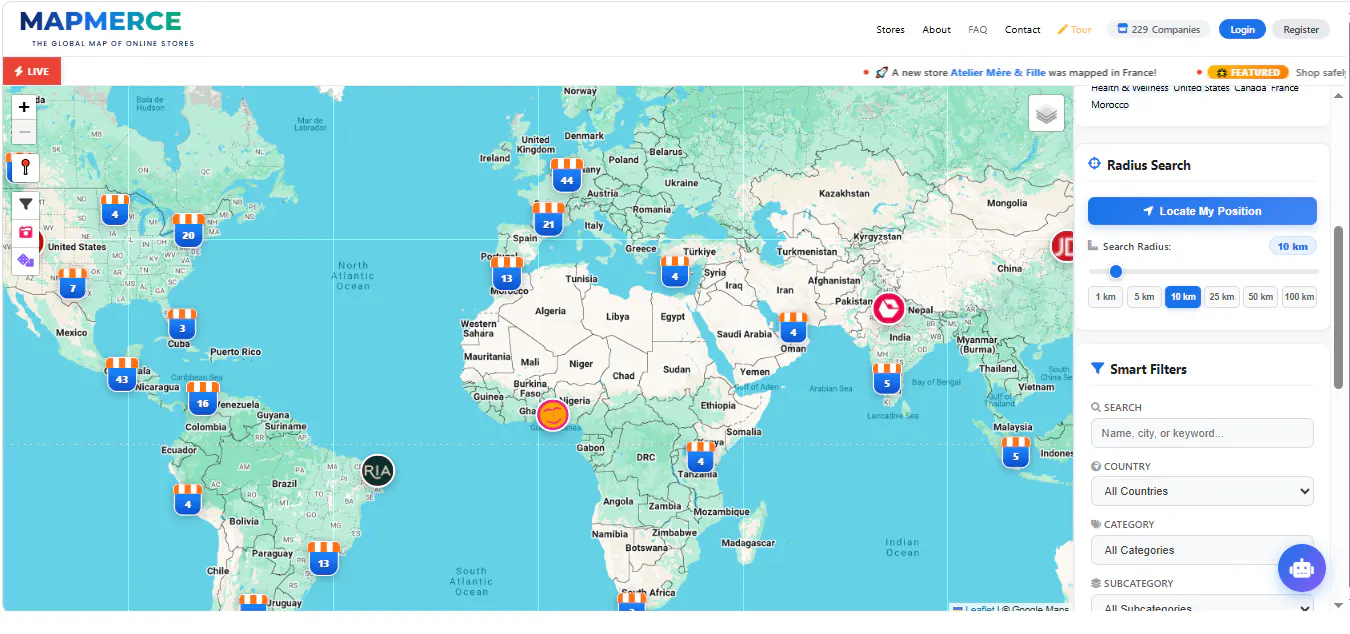Focus the Name, city, or keyword search field
Screen dimensions: 1350x634
[1202, 433]
